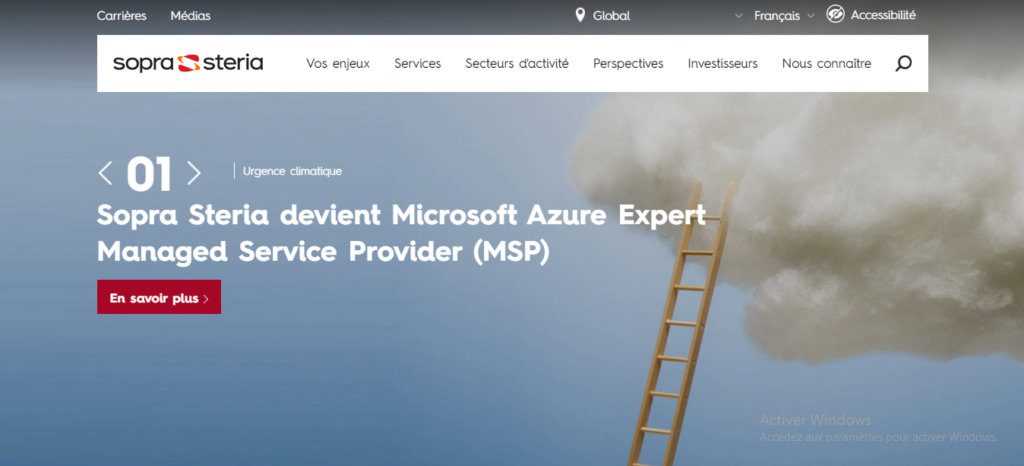
Task: Click the slide number 01
Action: pos(149,174)
